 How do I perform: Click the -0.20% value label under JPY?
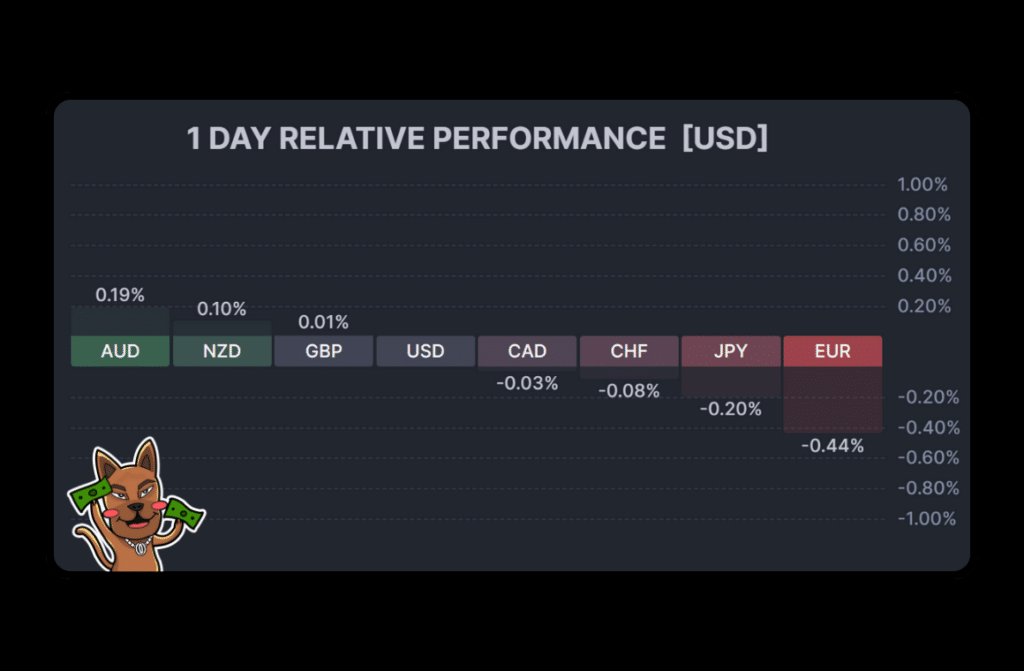coord(730,409)
